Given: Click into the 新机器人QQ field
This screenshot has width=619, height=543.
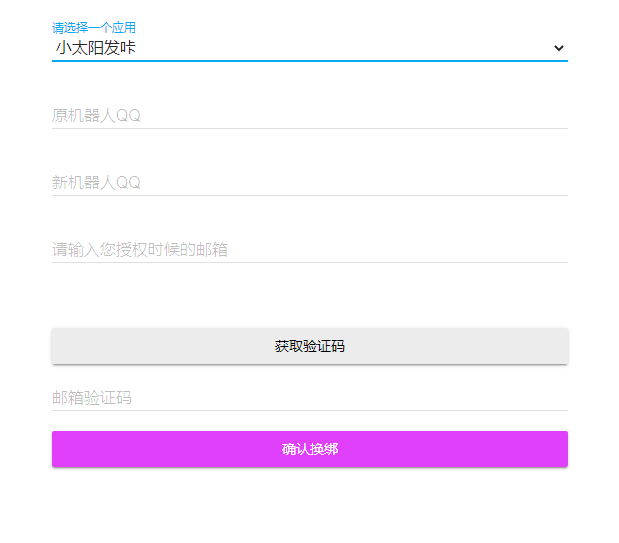Looking at the screenshot, I should [x=309, y=182].
